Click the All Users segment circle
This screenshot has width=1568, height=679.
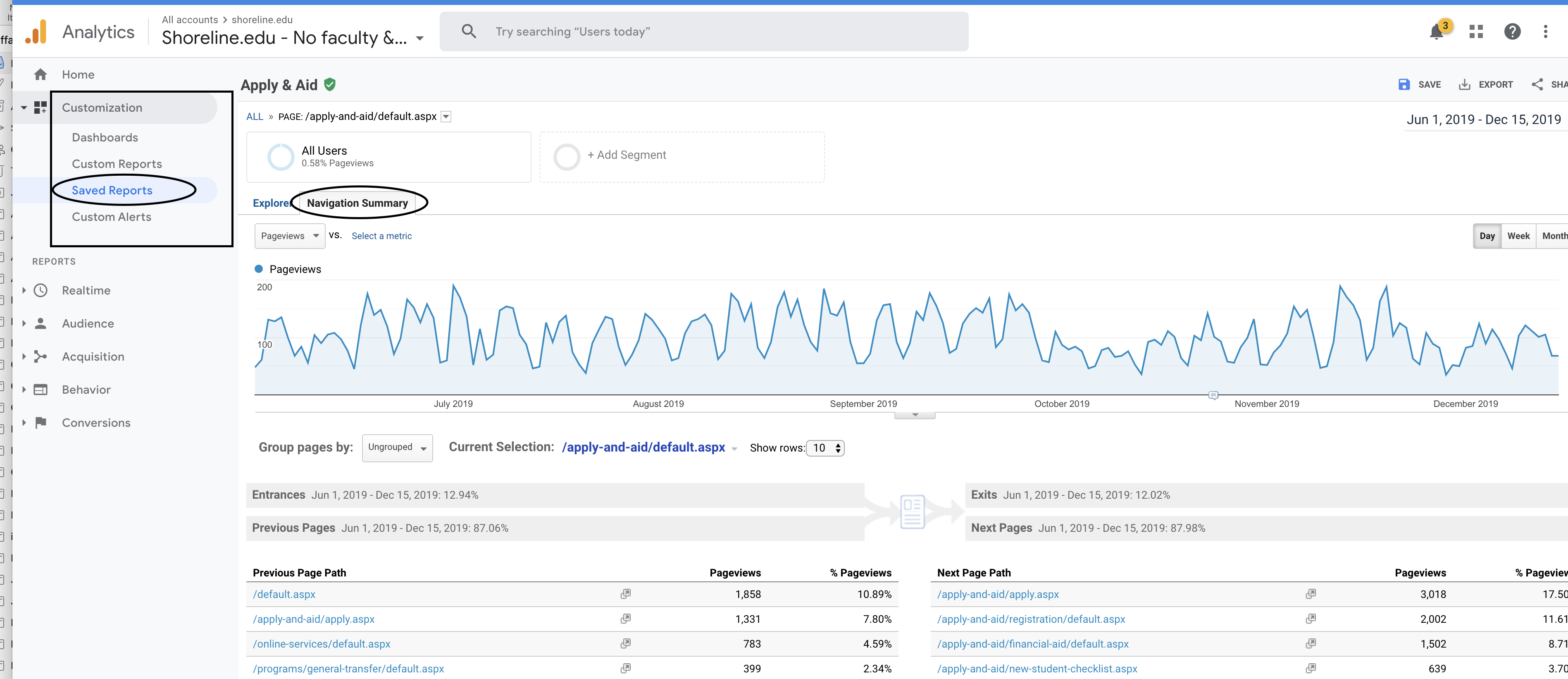(x=281, y=156)
